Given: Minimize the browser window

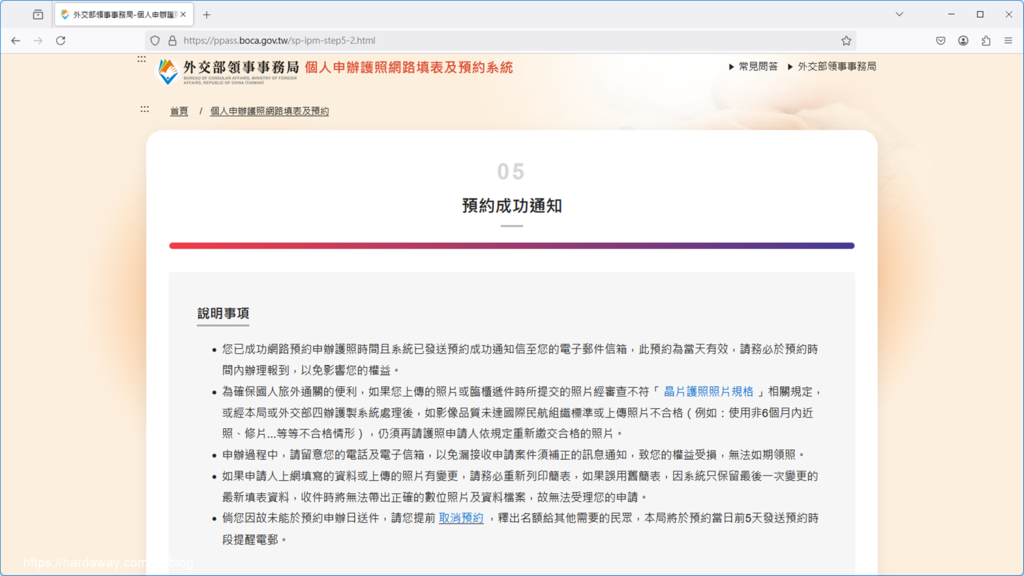Looking at the screenshot, I should [x=952, y=14].
